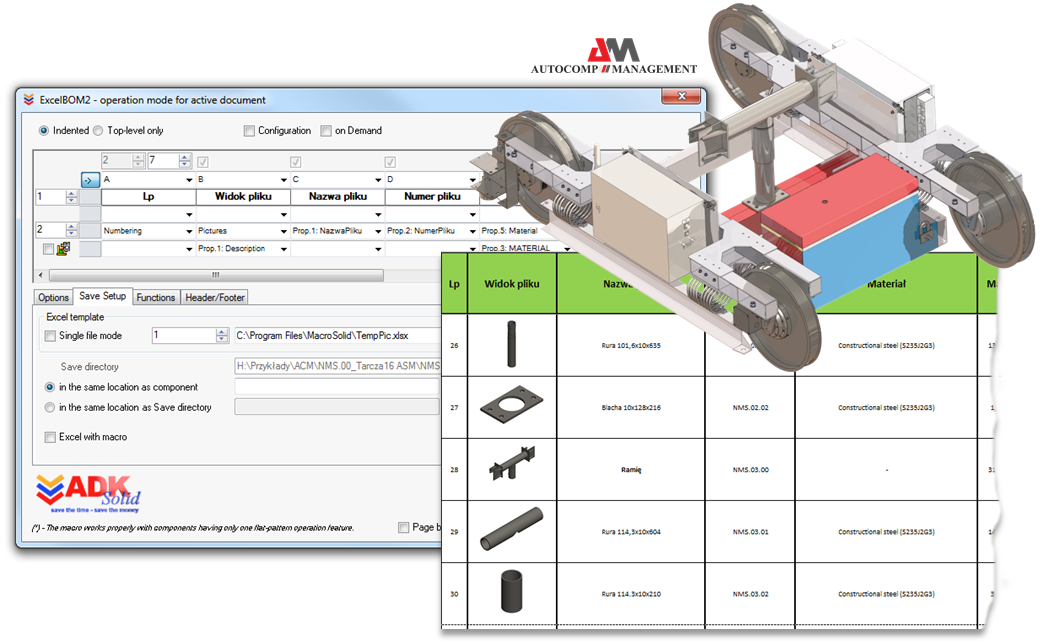Toggle the checkbox above column B
Image resolution: width=1041 pixels, height=644 pixels.
(x=203, y=161)
